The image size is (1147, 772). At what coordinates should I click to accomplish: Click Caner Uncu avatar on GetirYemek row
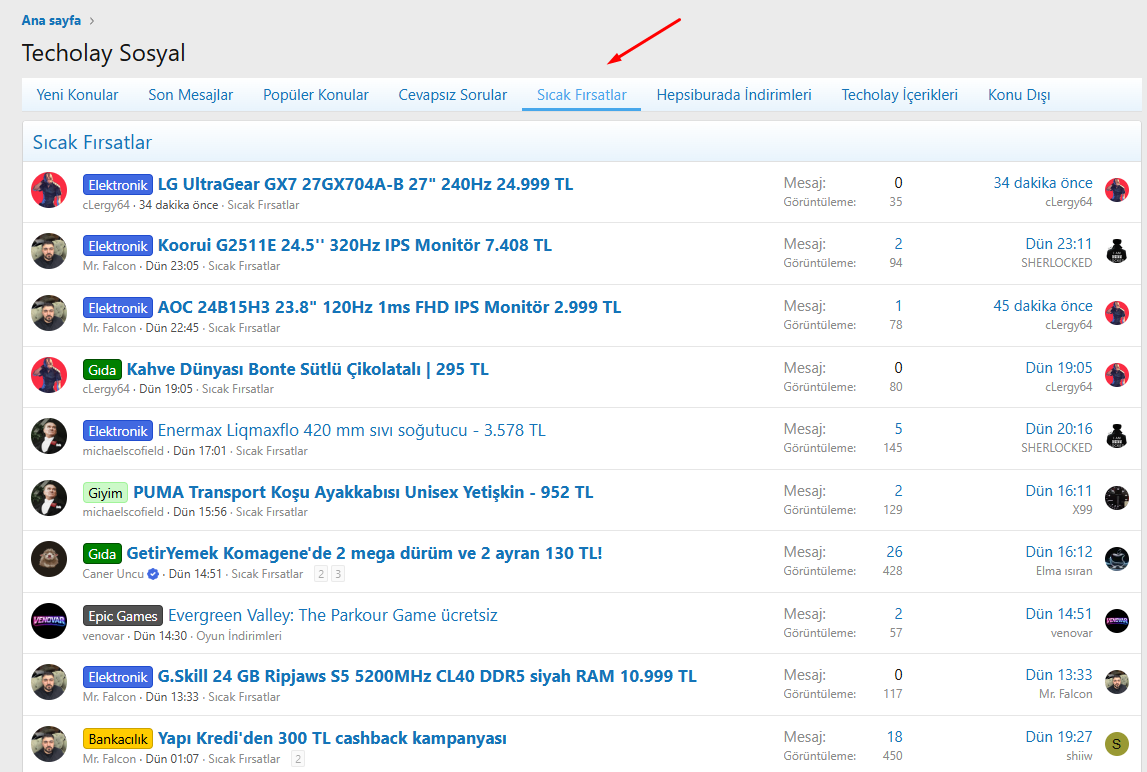click(x=49, y=559)
